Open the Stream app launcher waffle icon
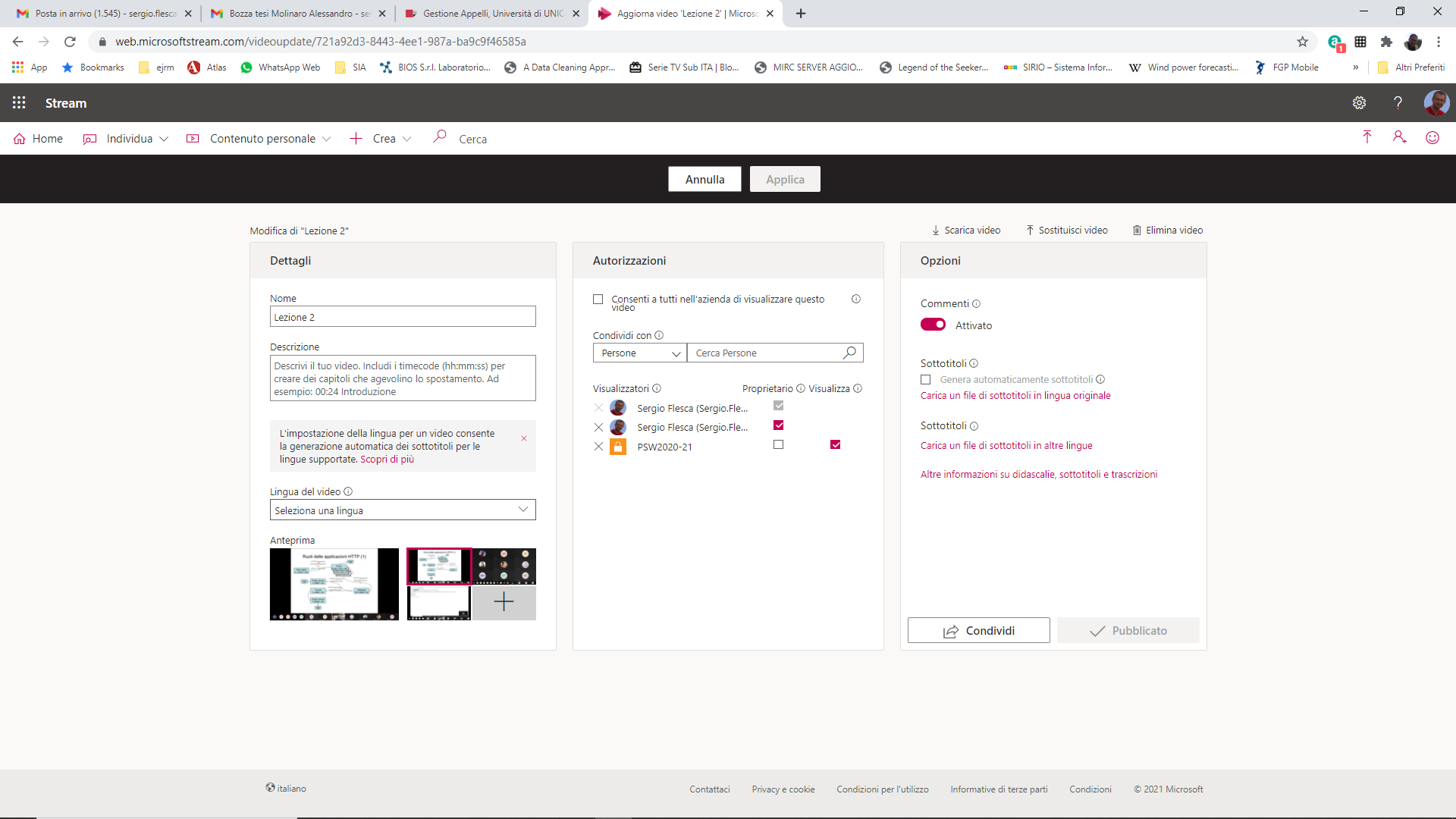The height and width of the screenshot is (819, 1456). pyautogui.click(x=19, y=102)
